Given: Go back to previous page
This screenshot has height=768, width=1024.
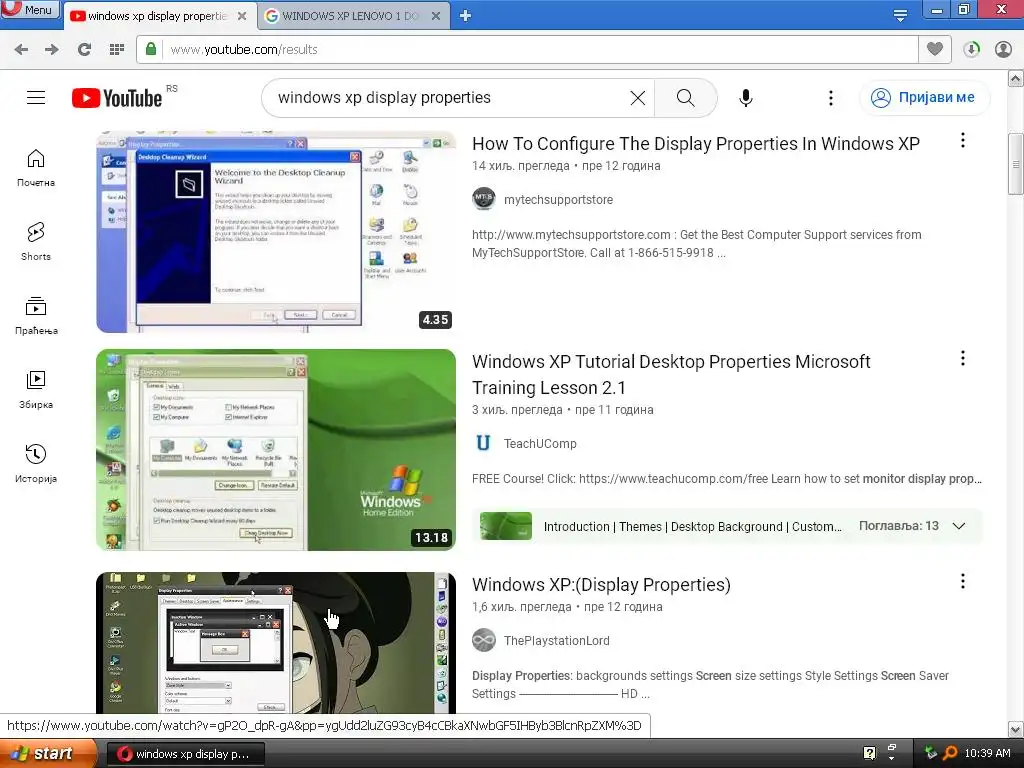Looking at the screenshot, I should pos(21,50).
